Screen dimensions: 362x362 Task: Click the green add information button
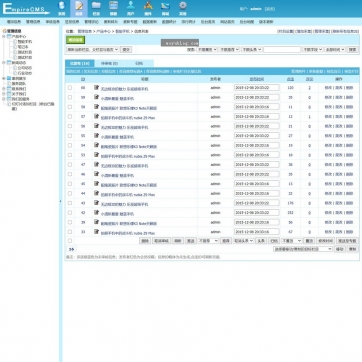click(75, 40)
